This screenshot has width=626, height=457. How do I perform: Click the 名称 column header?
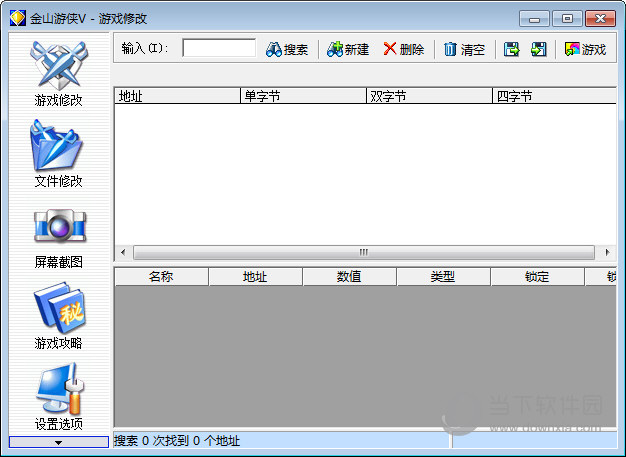[162, 277]
